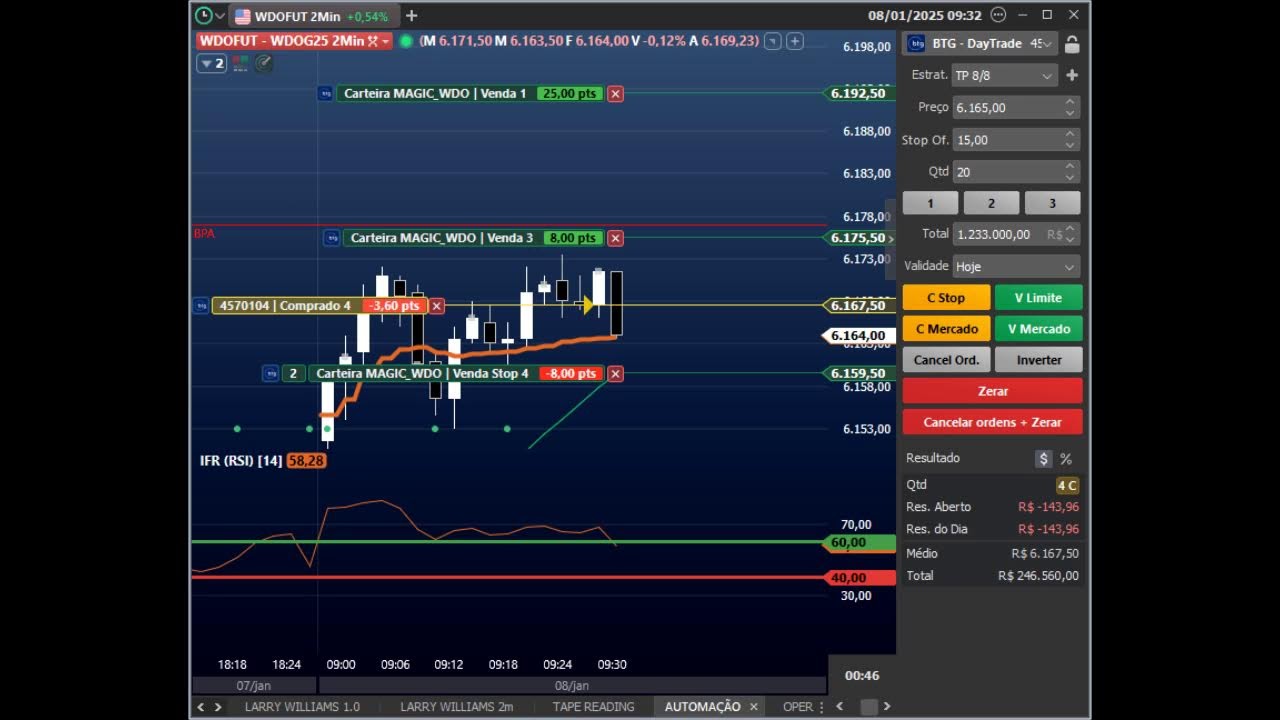
Task: Switch to the TAPE READING tab
Action: pos(593,707)
